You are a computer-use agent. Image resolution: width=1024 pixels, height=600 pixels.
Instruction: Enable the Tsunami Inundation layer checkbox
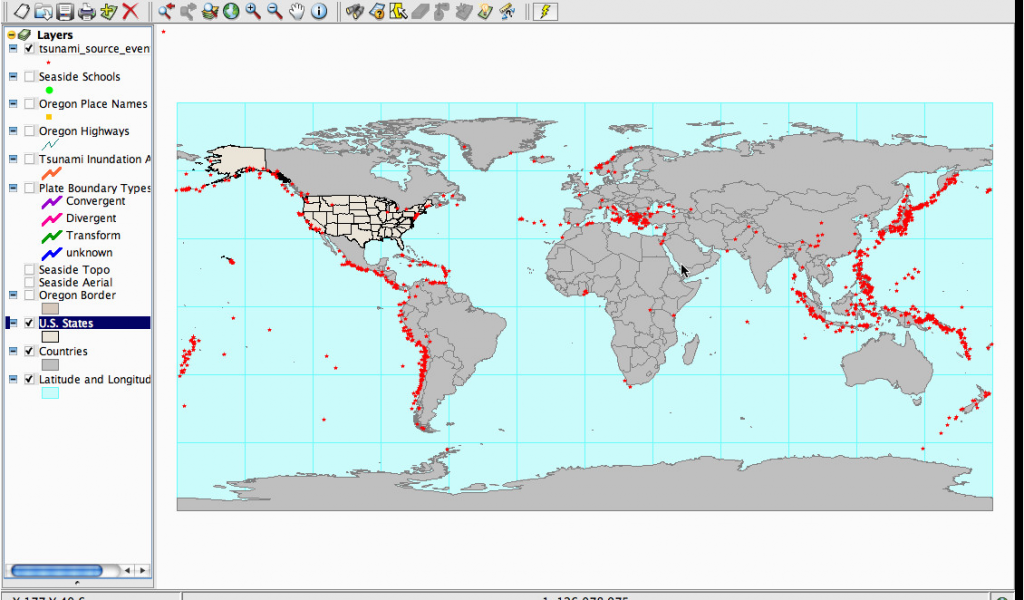pos(29,159)
